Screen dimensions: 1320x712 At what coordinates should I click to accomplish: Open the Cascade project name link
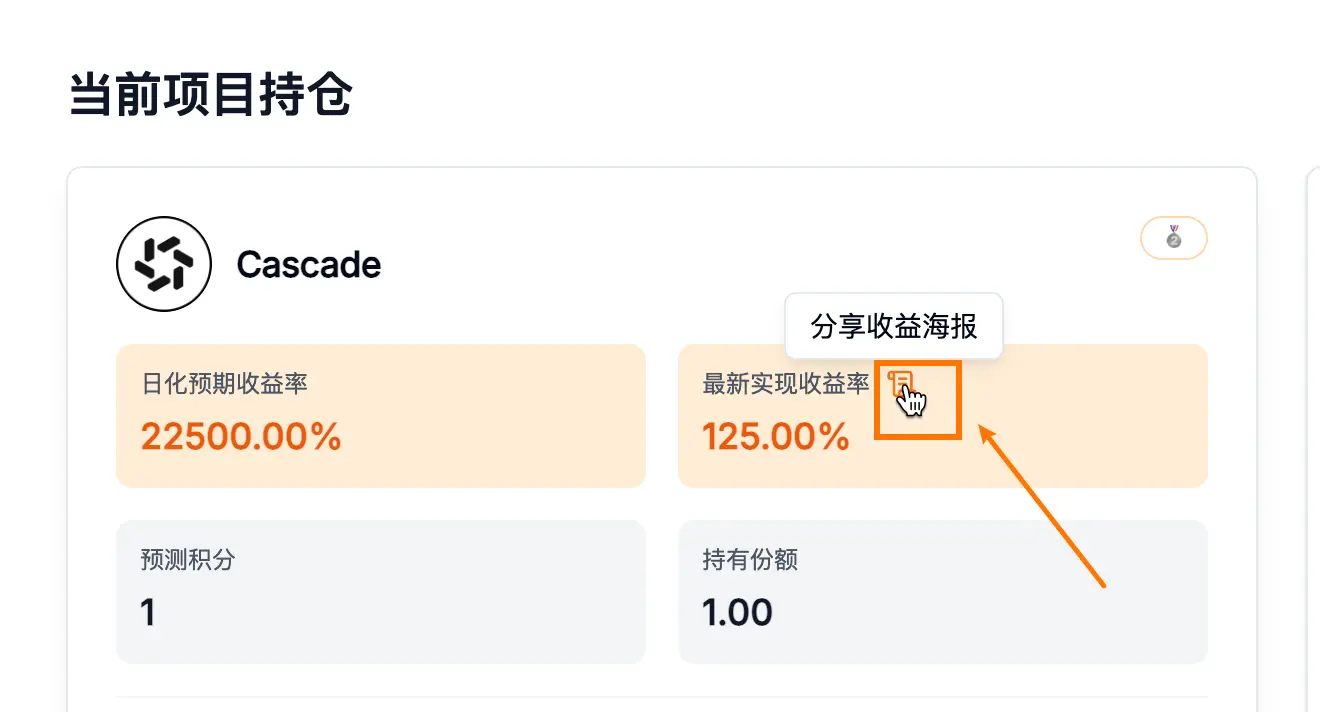coord(308,265)
